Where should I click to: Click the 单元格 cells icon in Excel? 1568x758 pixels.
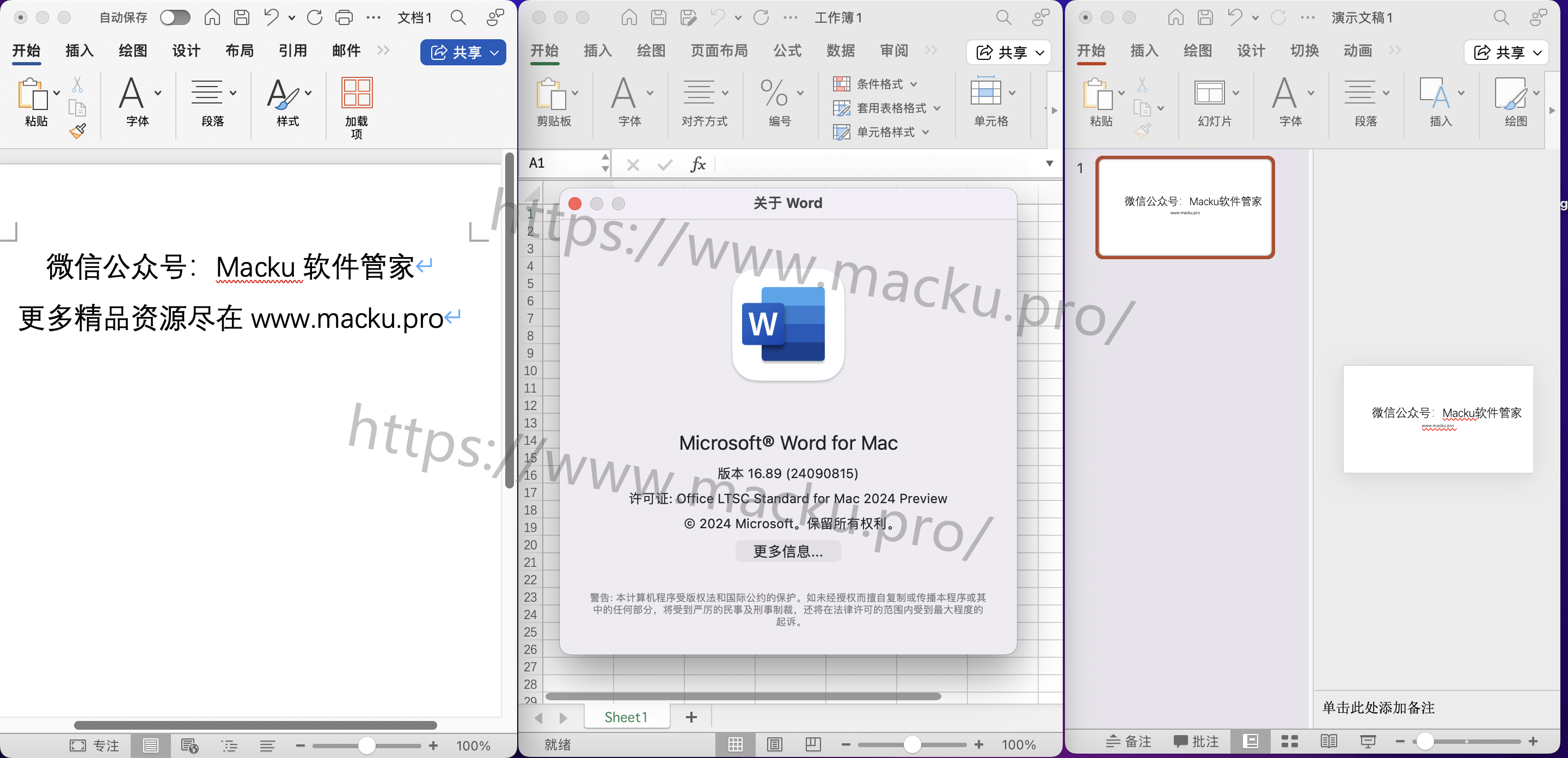[985, 91]
